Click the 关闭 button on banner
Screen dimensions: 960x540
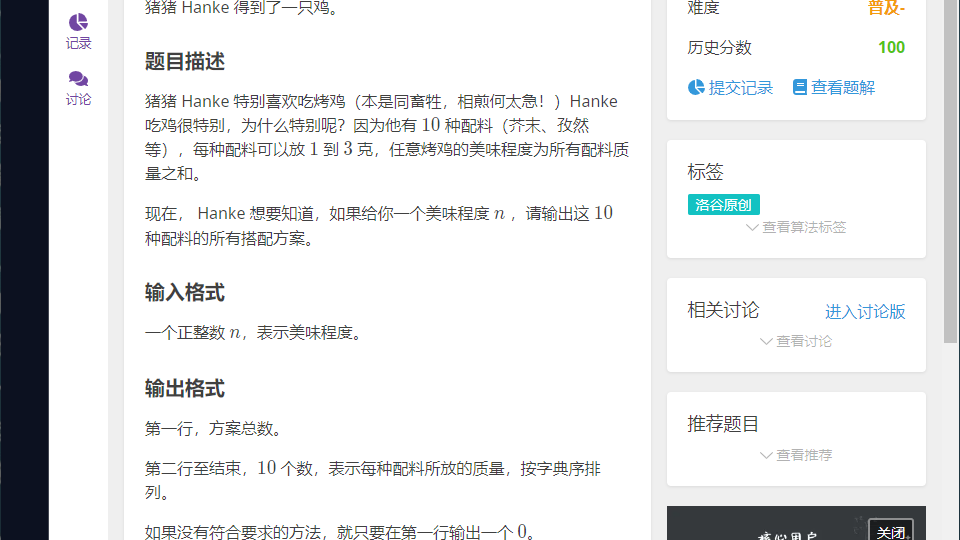[891, 532]
